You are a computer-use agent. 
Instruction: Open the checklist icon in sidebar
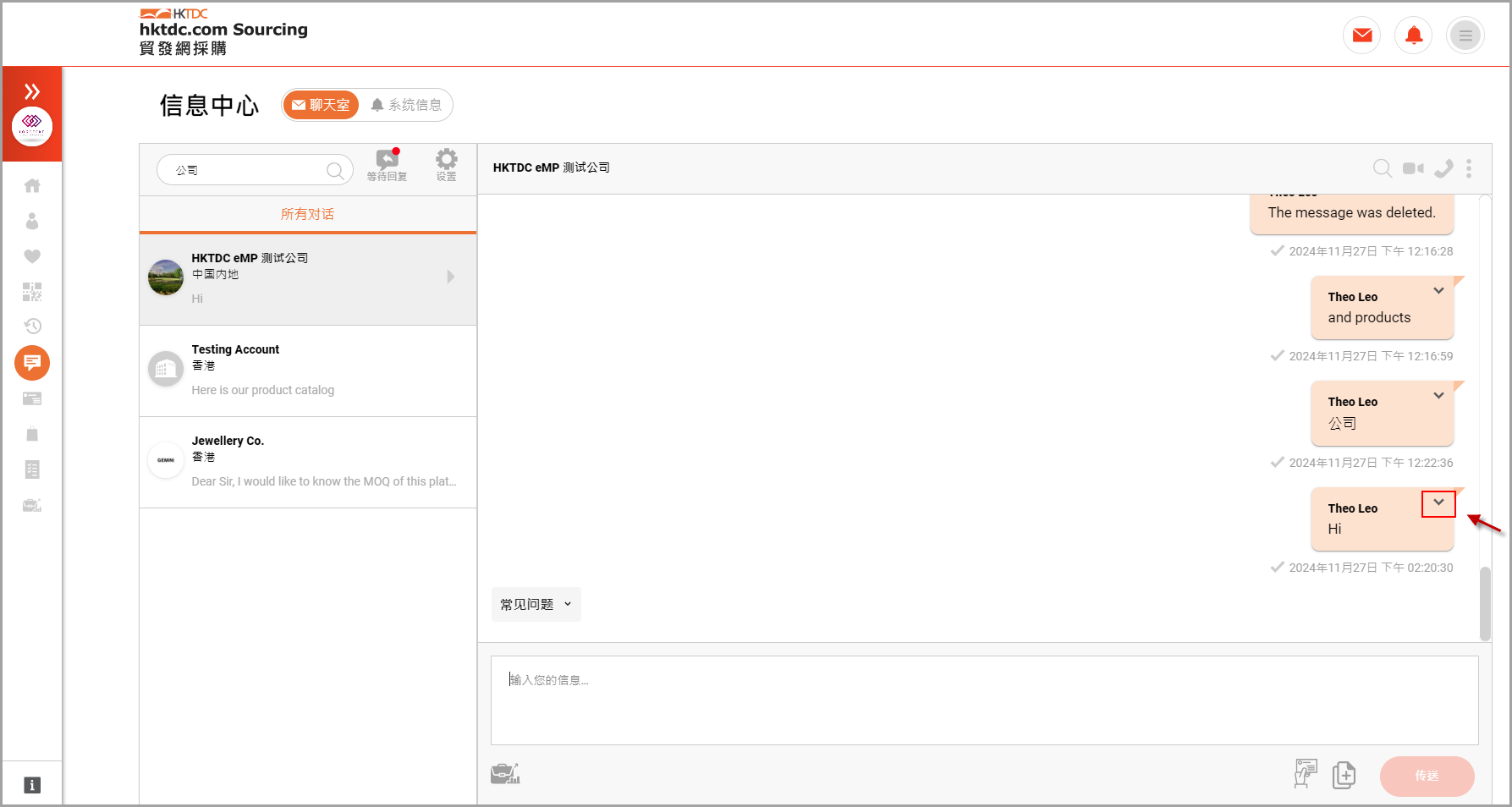32,469
